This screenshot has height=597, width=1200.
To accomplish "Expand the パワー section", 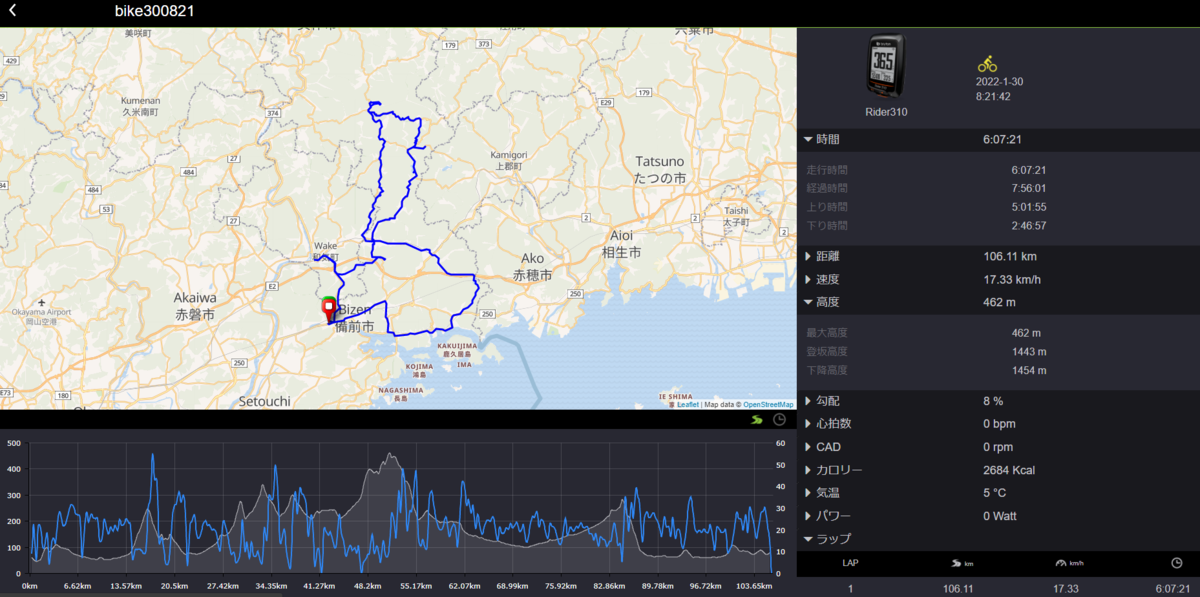I will click(808, 516).
